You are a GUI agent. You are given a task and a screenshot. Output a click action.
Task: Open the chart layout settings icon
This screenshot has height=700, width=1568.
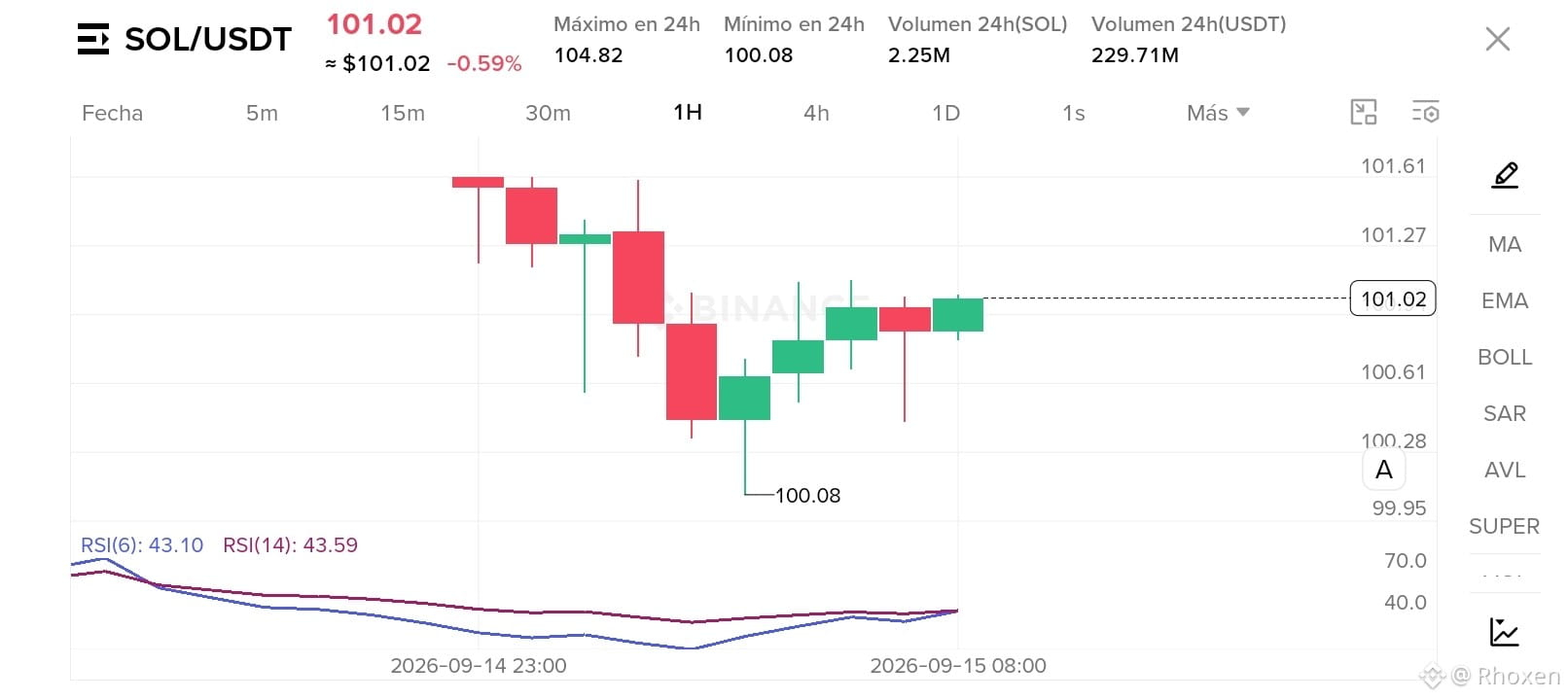(1364, 113)
